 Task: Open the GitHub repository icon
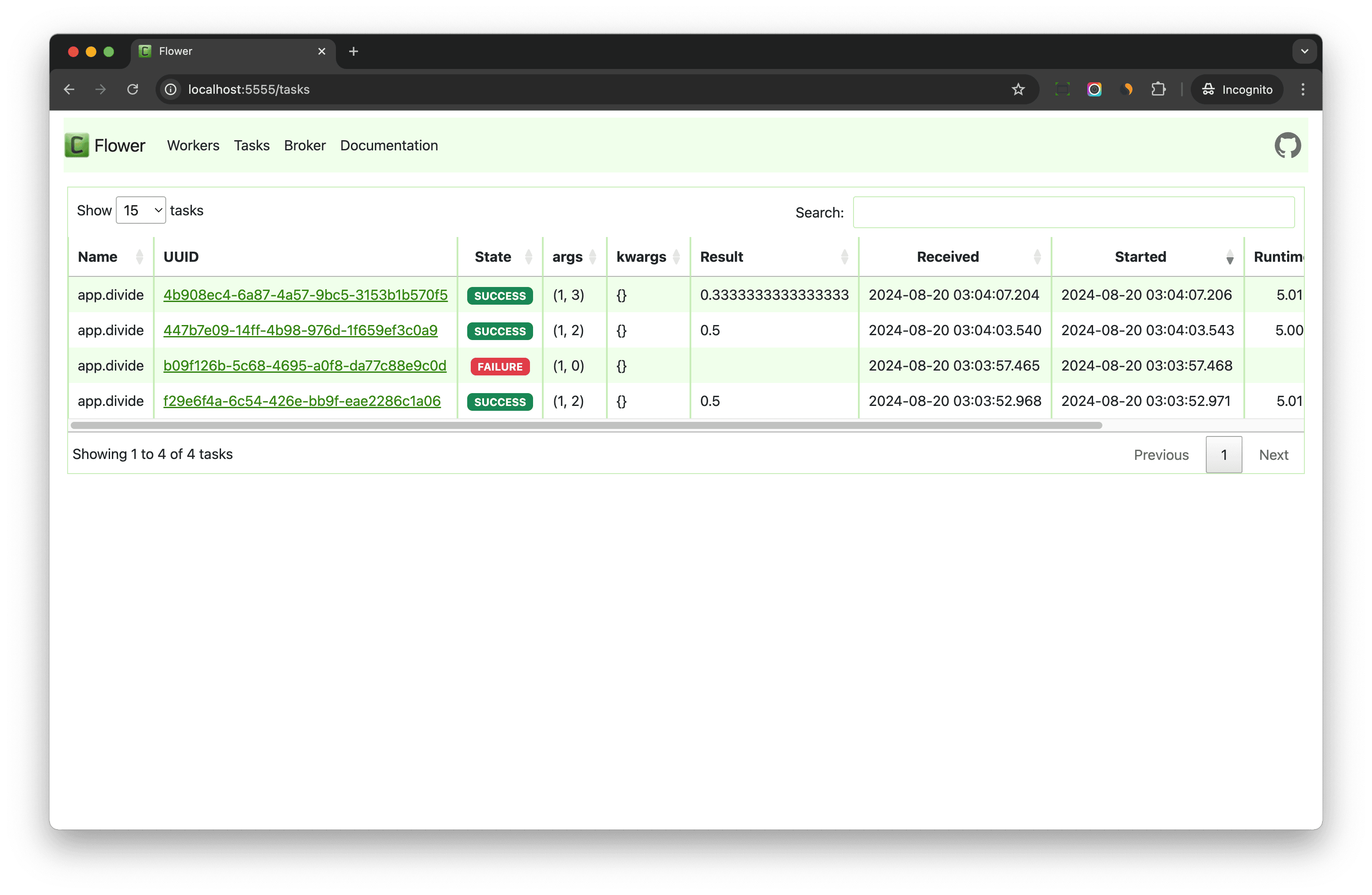[1288, 145]
